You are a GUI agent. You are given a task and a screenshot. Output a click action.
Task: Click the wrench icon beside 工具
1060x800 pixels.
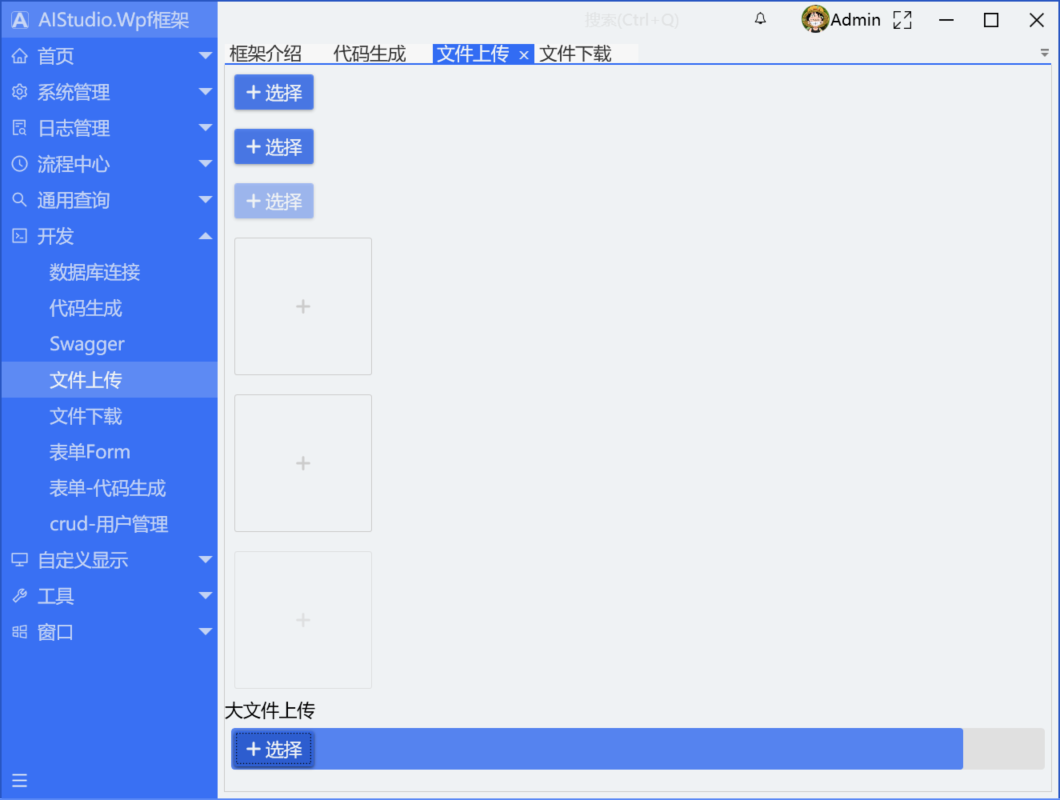20,596
